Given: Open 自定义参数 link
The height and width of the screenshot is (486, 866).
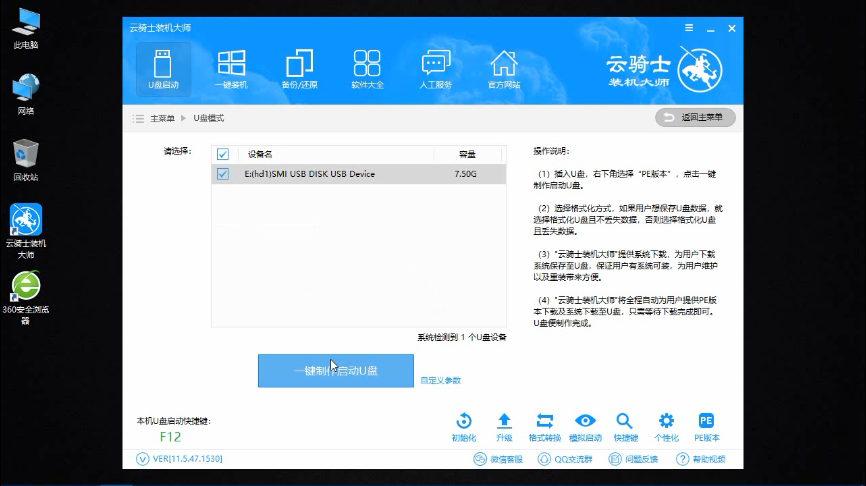Looking at the screenshot, I should (440, 380).
